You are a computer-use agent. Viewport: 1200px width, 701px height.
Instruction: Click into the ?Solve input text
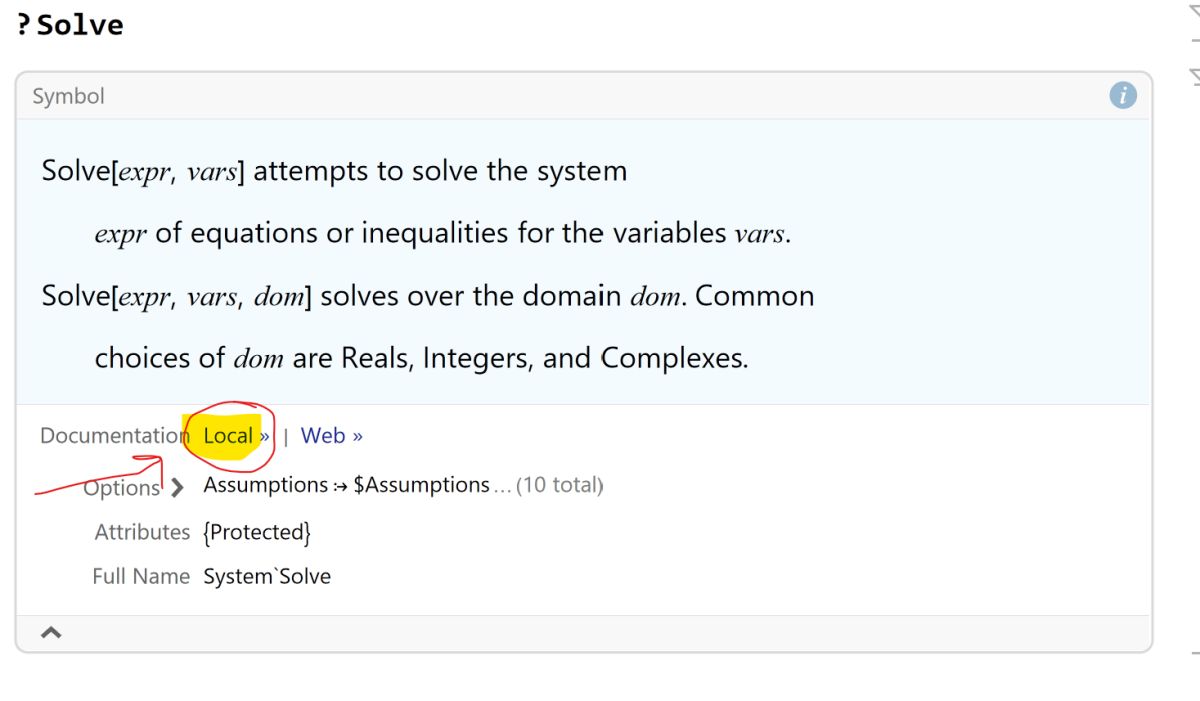point(70,24)
